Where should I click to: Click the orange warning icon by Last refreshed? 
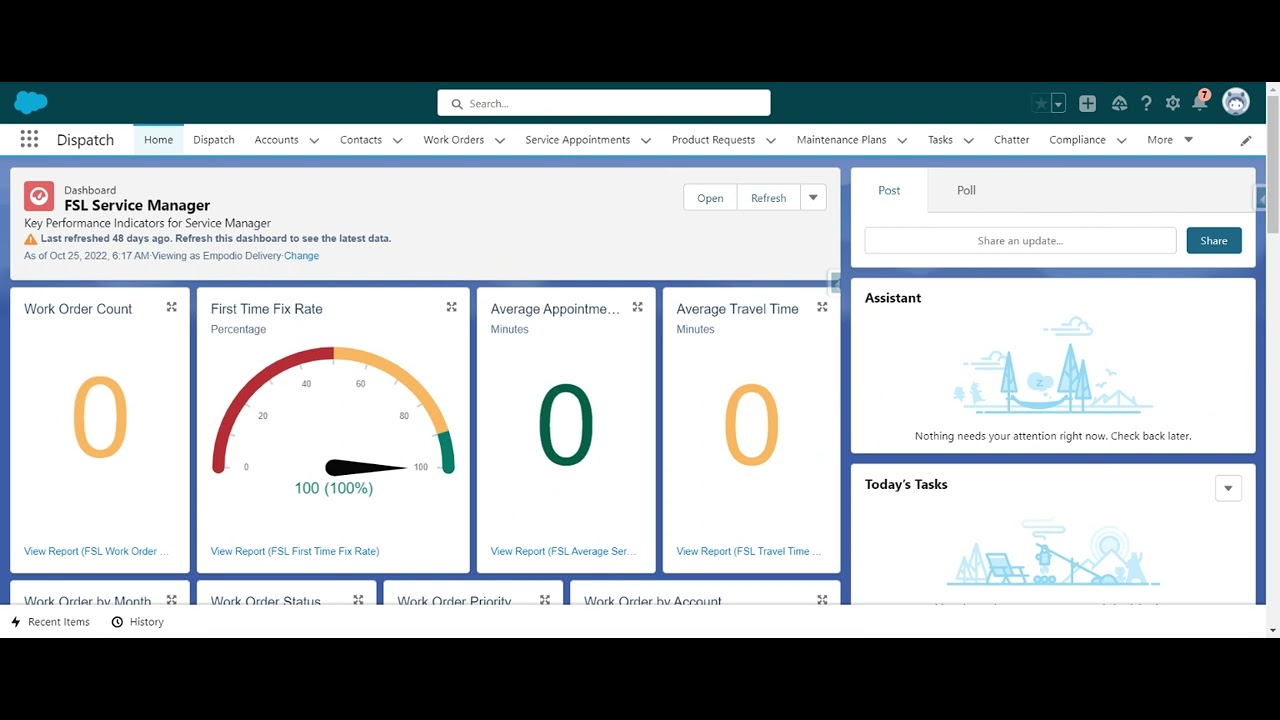[x=31, y=240]
